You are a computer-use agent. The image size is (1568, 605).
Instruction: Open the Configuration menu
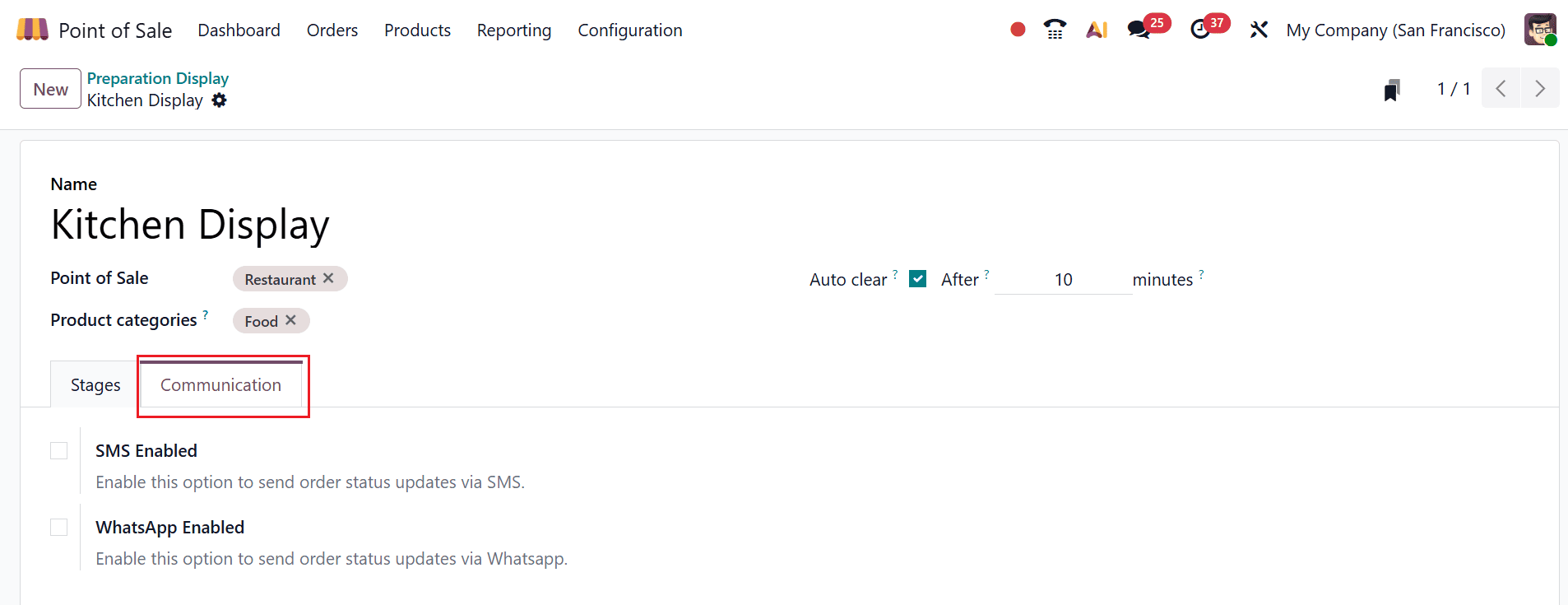(x=630, y=30)
